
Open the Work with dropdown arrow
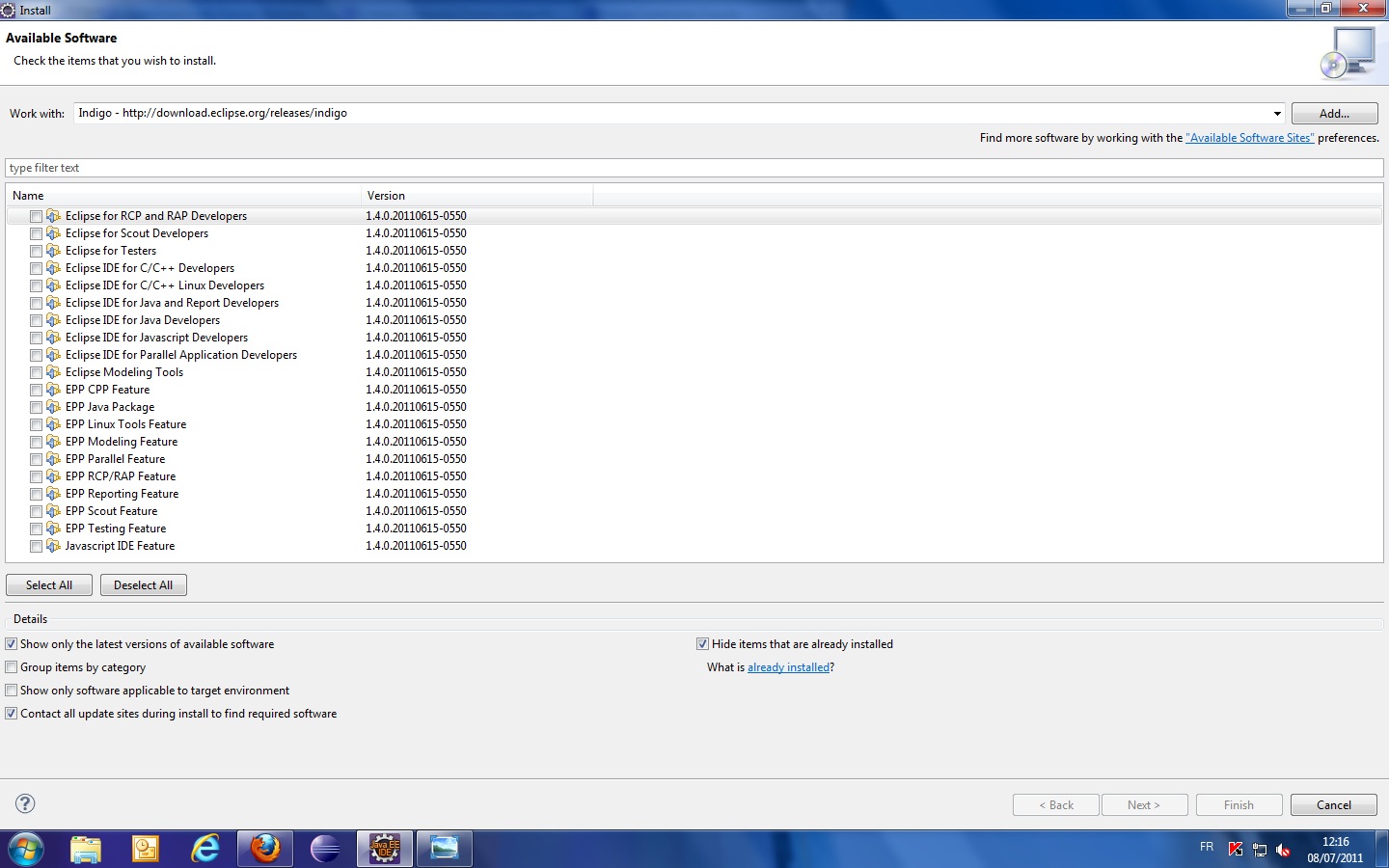pos(1277,113)
